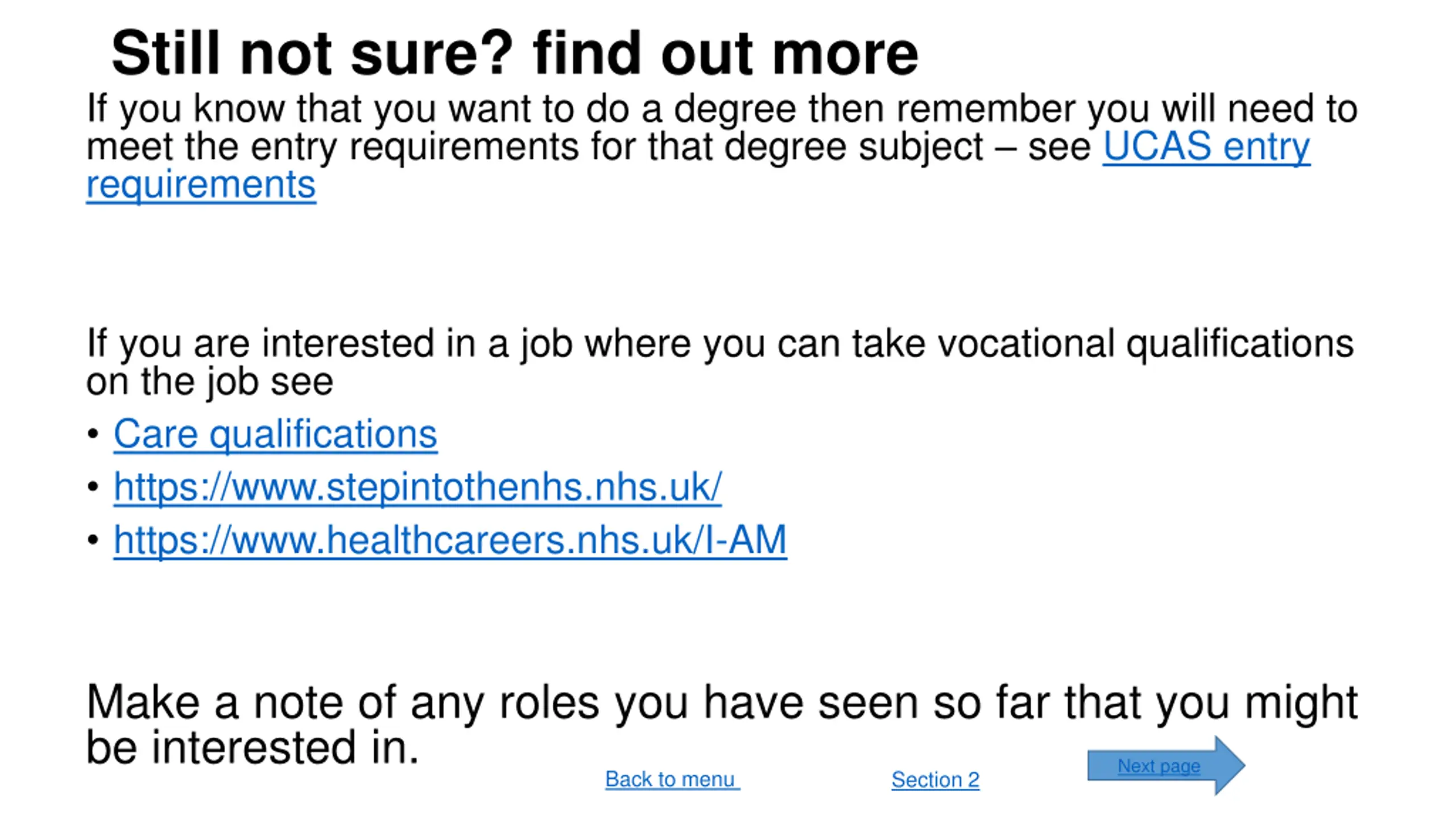The image size is (1456, 819).
Task: Go Back to menu
Action: pos(672,779)
